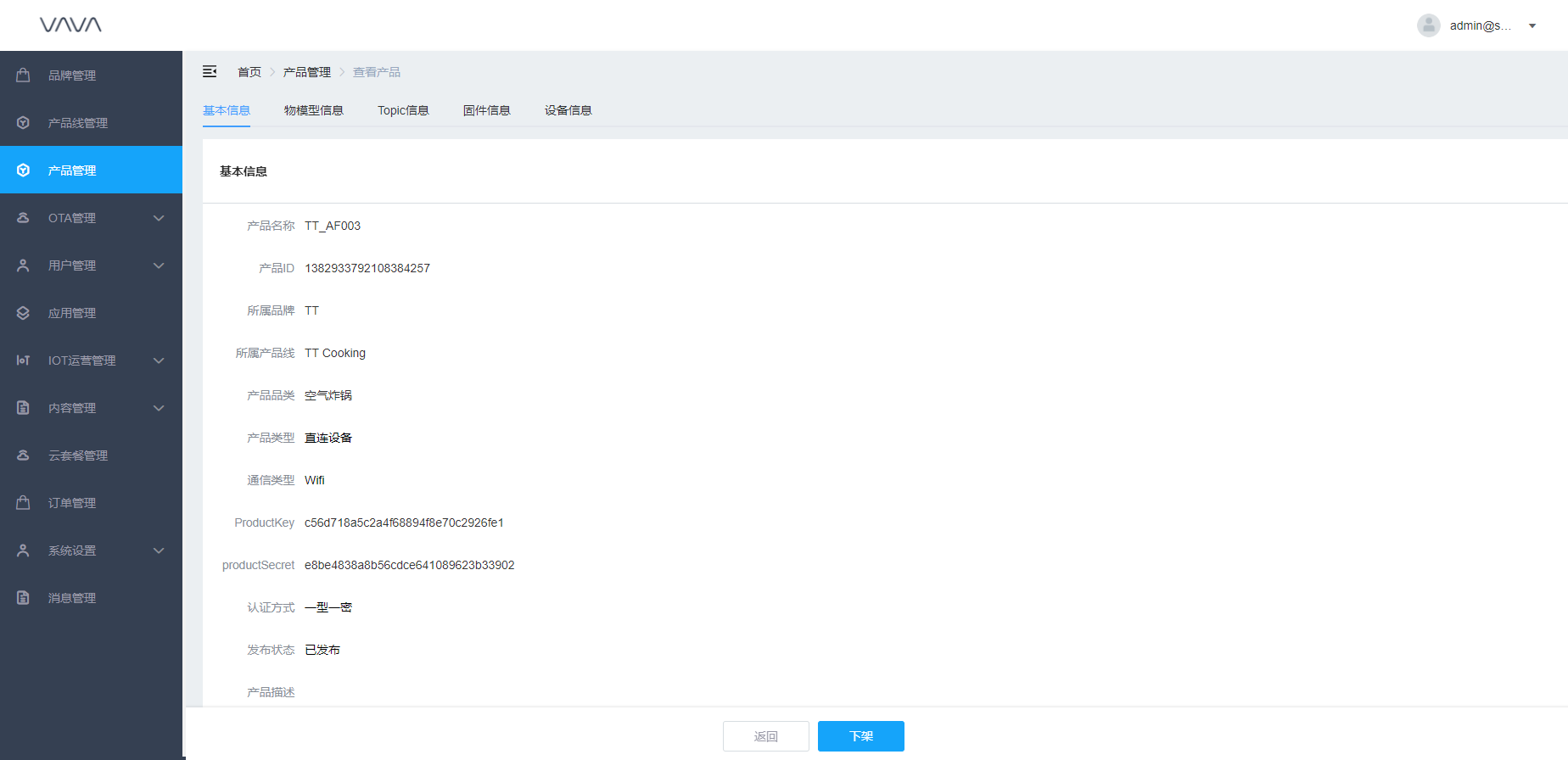Click the 基本信息 section heading
The image size is (1568, 760).
tap(244, 171)
